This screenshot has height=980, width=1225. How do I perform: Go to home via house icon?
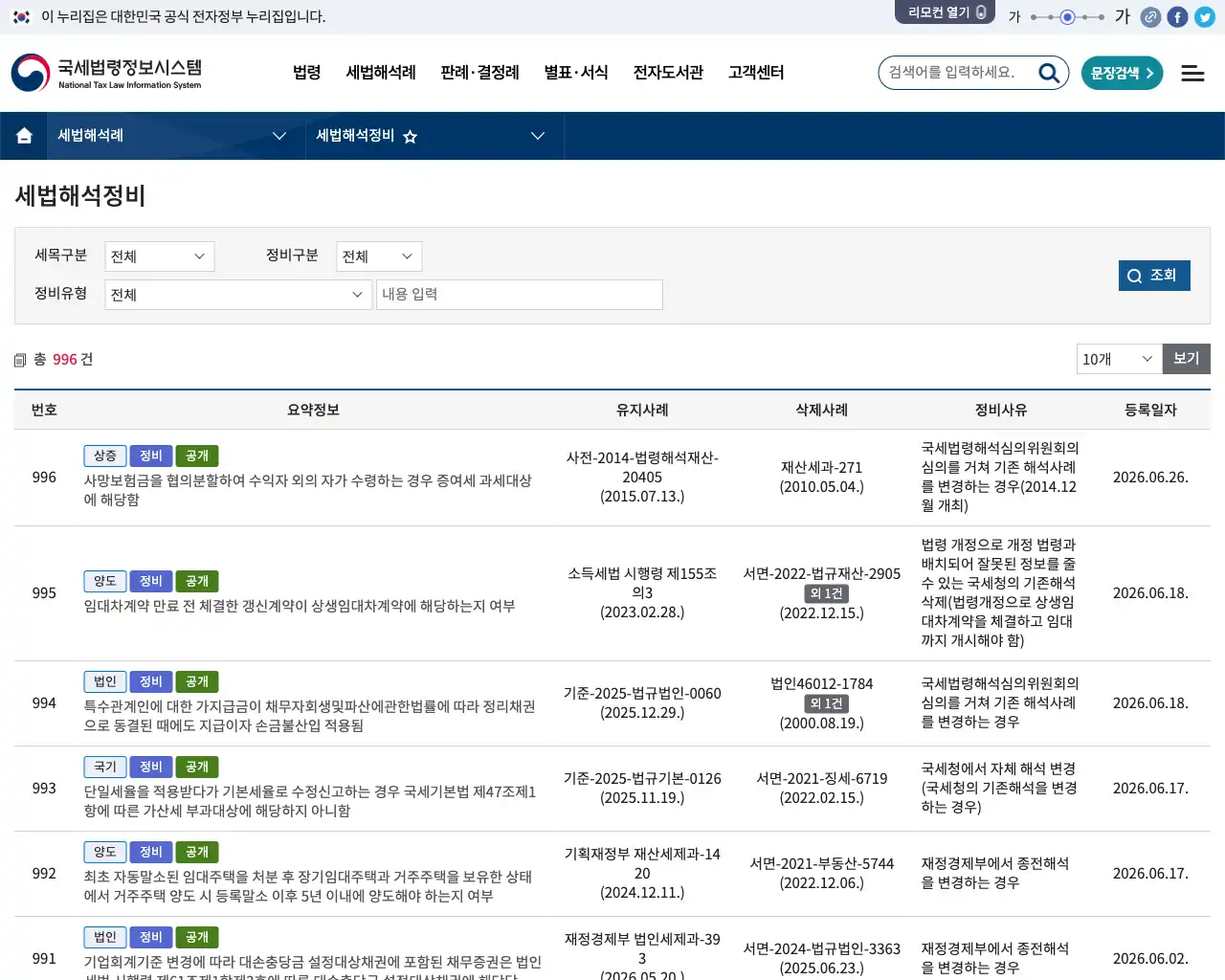click(x=25, y=136)
